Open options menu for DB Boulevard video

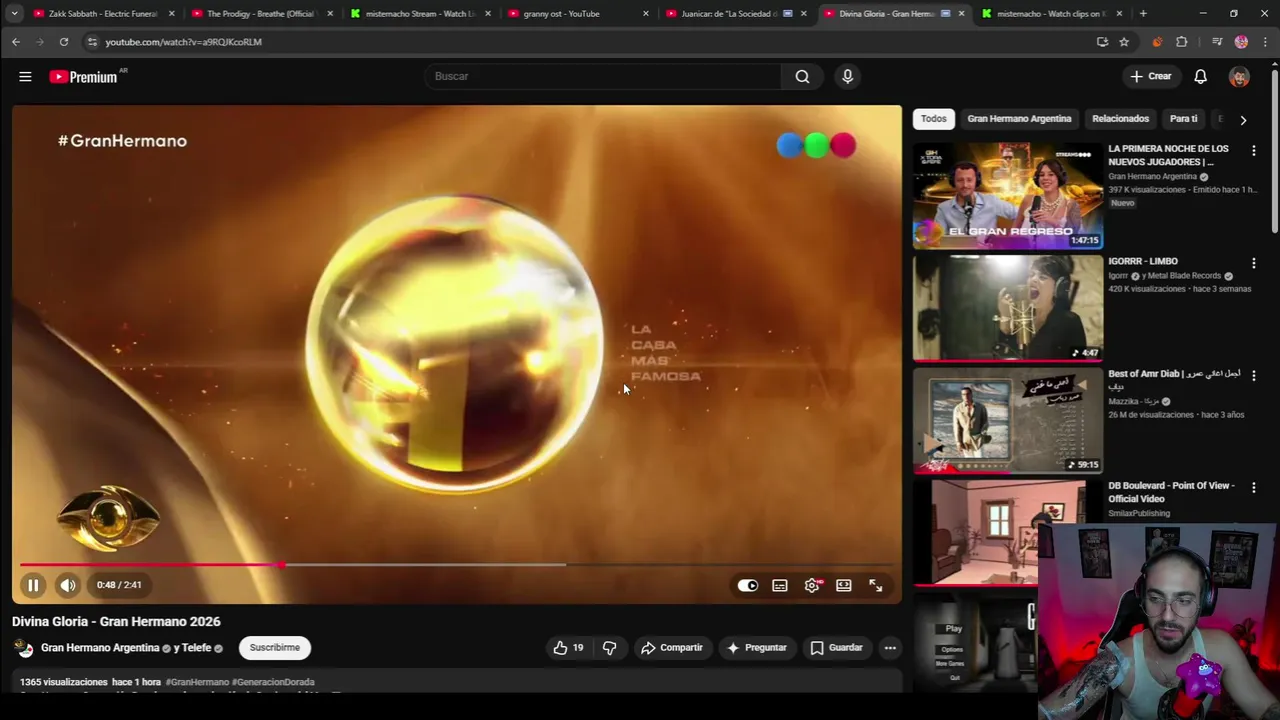pos(1253,487)
